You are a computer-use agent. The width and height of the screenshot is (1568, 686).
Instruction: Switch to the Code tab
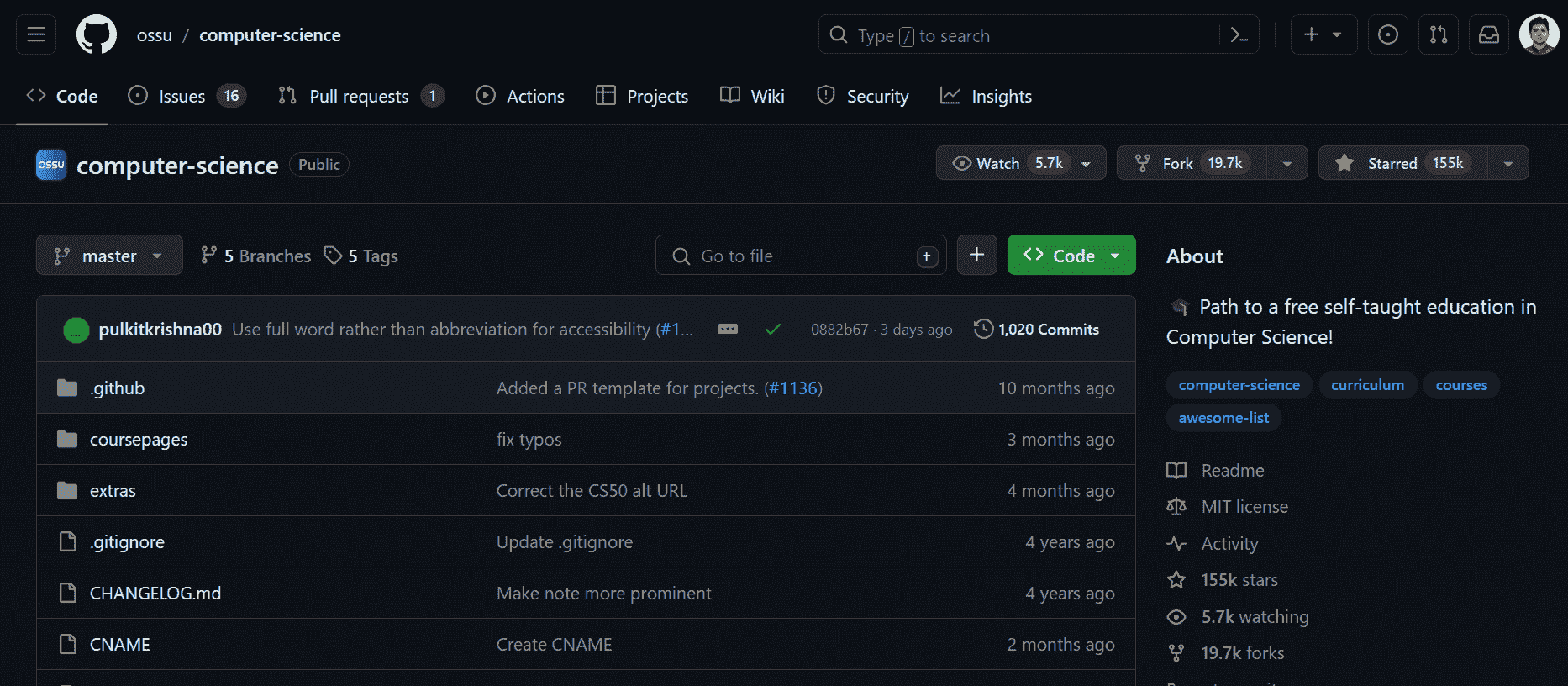coord(62,96)
